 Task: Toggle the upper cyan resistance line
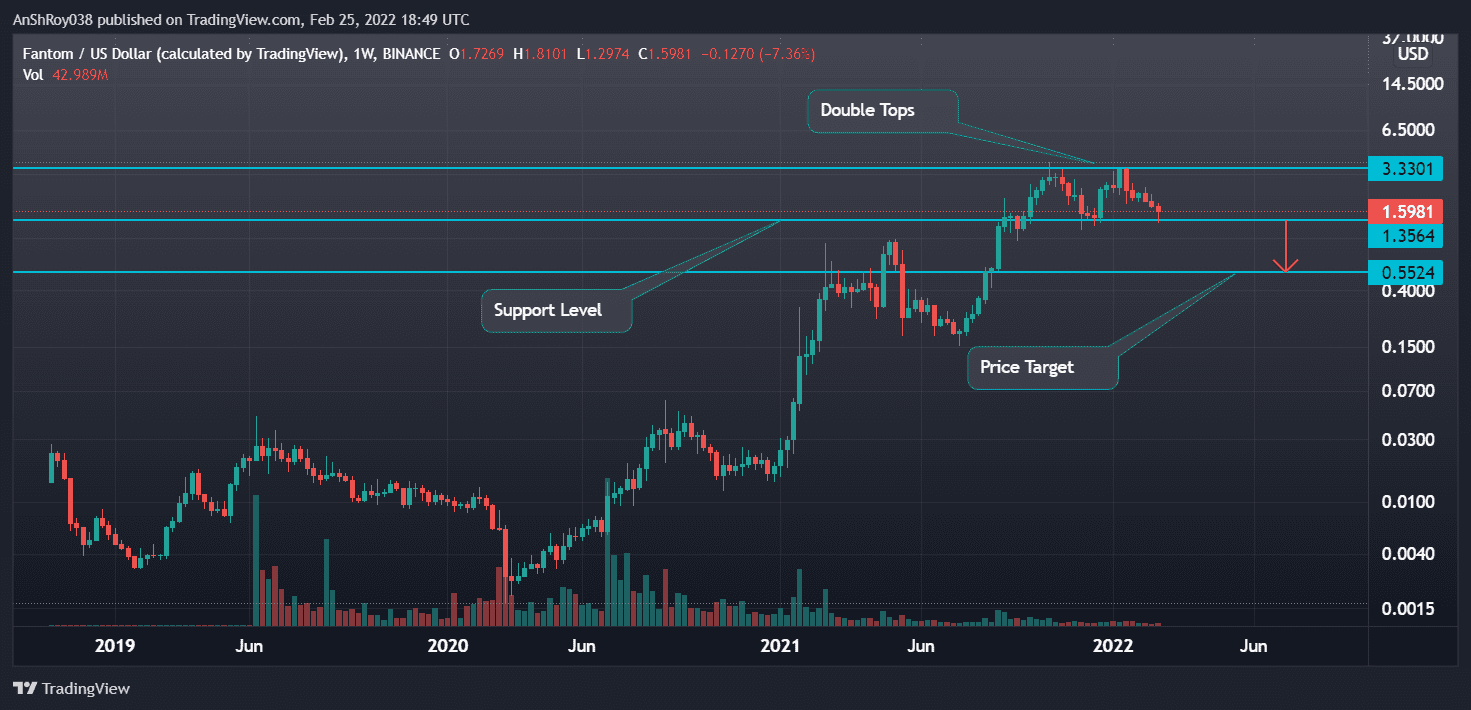(x=600, y=166)
